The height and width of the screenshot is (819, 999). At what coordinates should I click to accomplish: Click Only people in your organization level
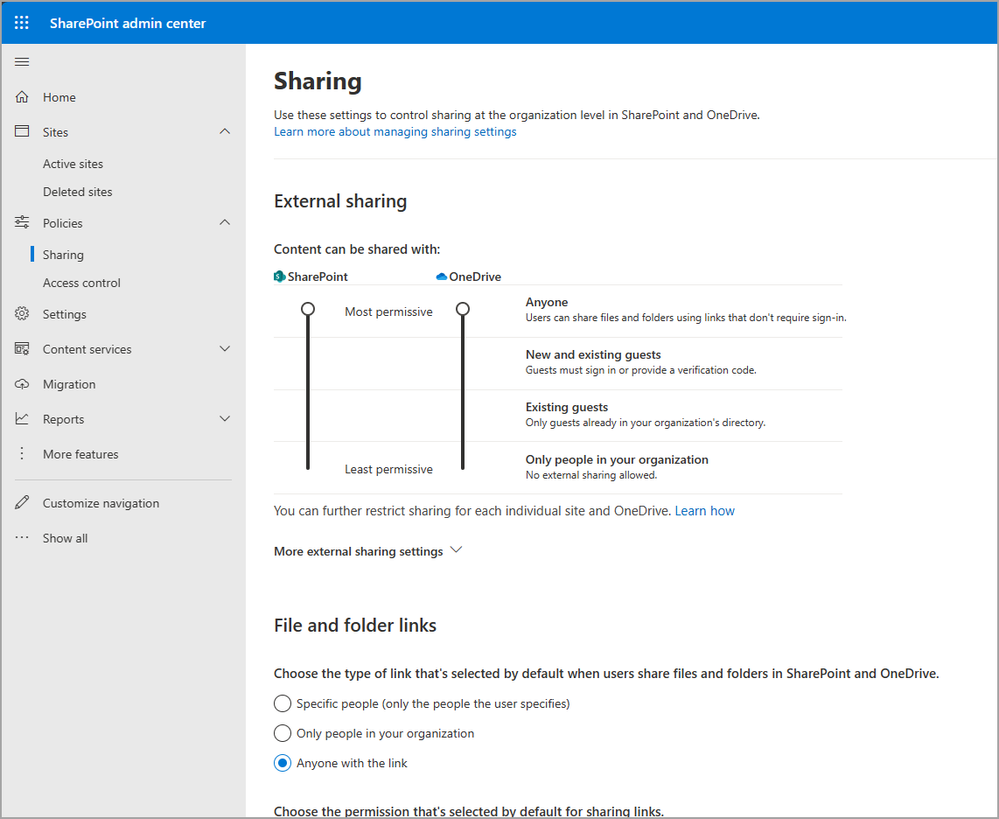(617, 460)
